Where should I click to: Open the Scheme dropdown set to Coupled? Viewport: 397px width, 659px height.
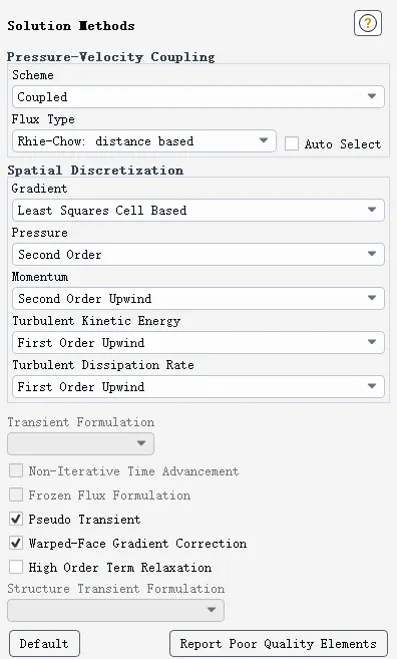tap(198, 97)
